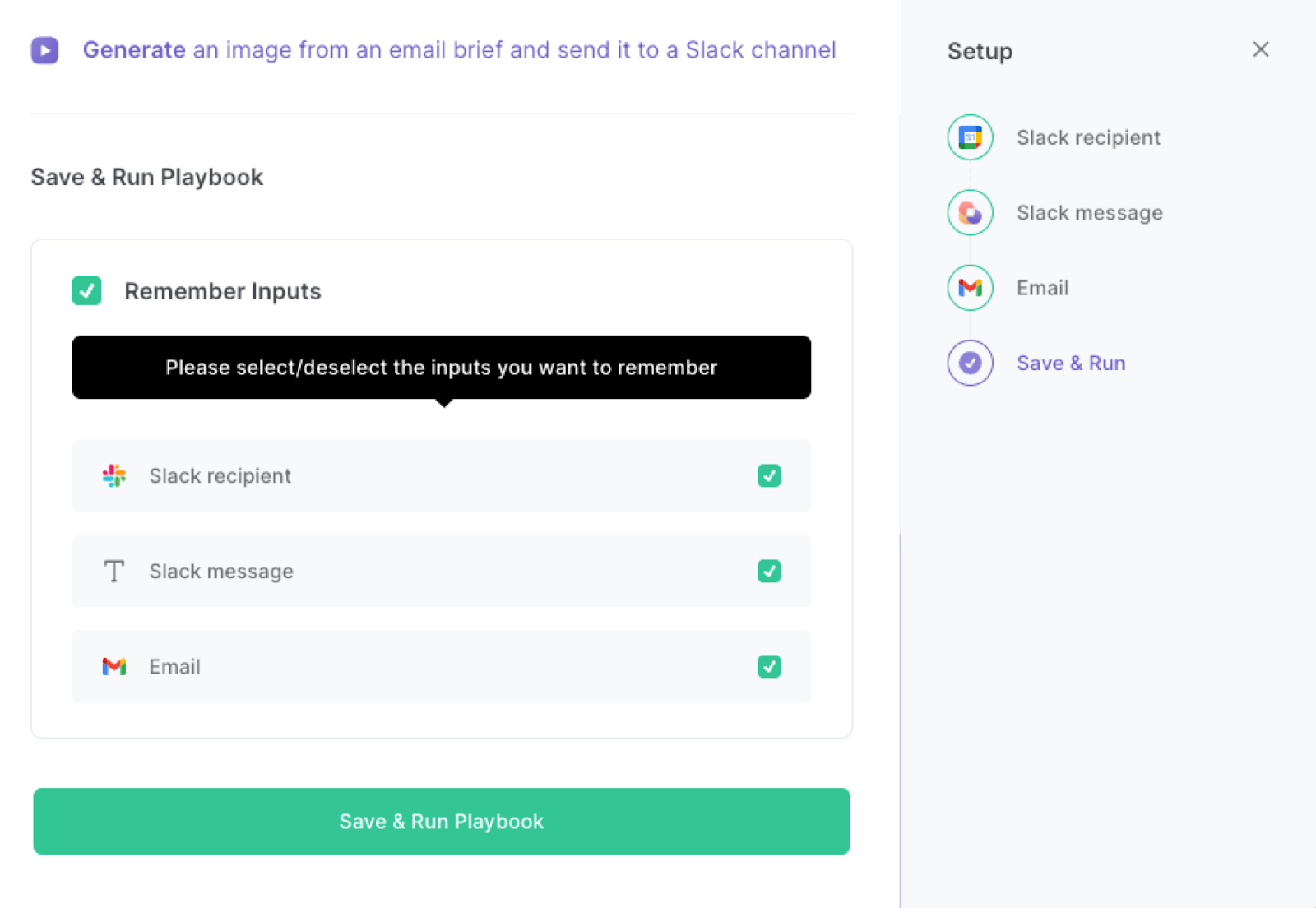Open the Slack message step from Setup
1316x908 pixels.
[1090, 212]
